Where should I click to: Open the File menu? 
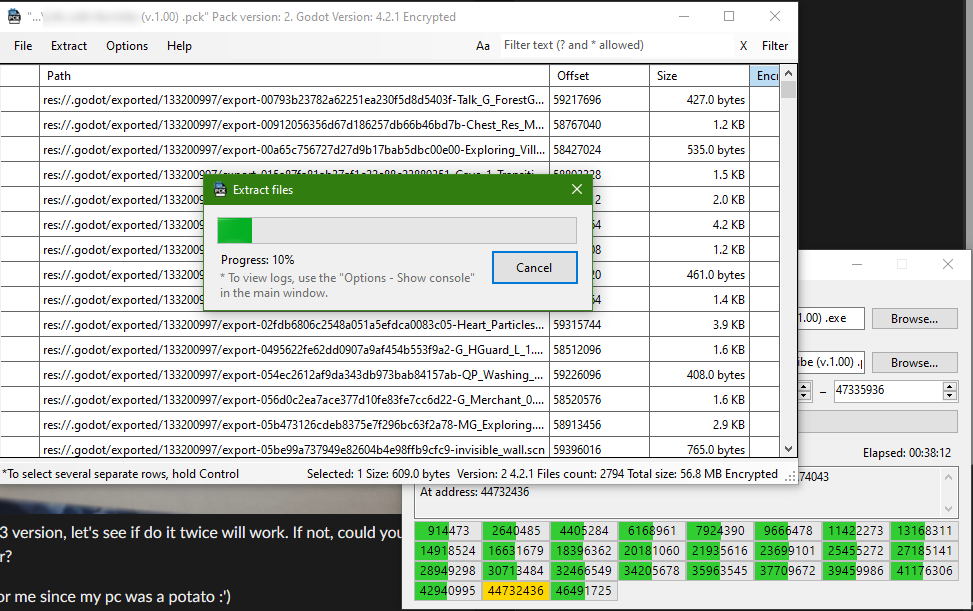(x=23, y=46)
